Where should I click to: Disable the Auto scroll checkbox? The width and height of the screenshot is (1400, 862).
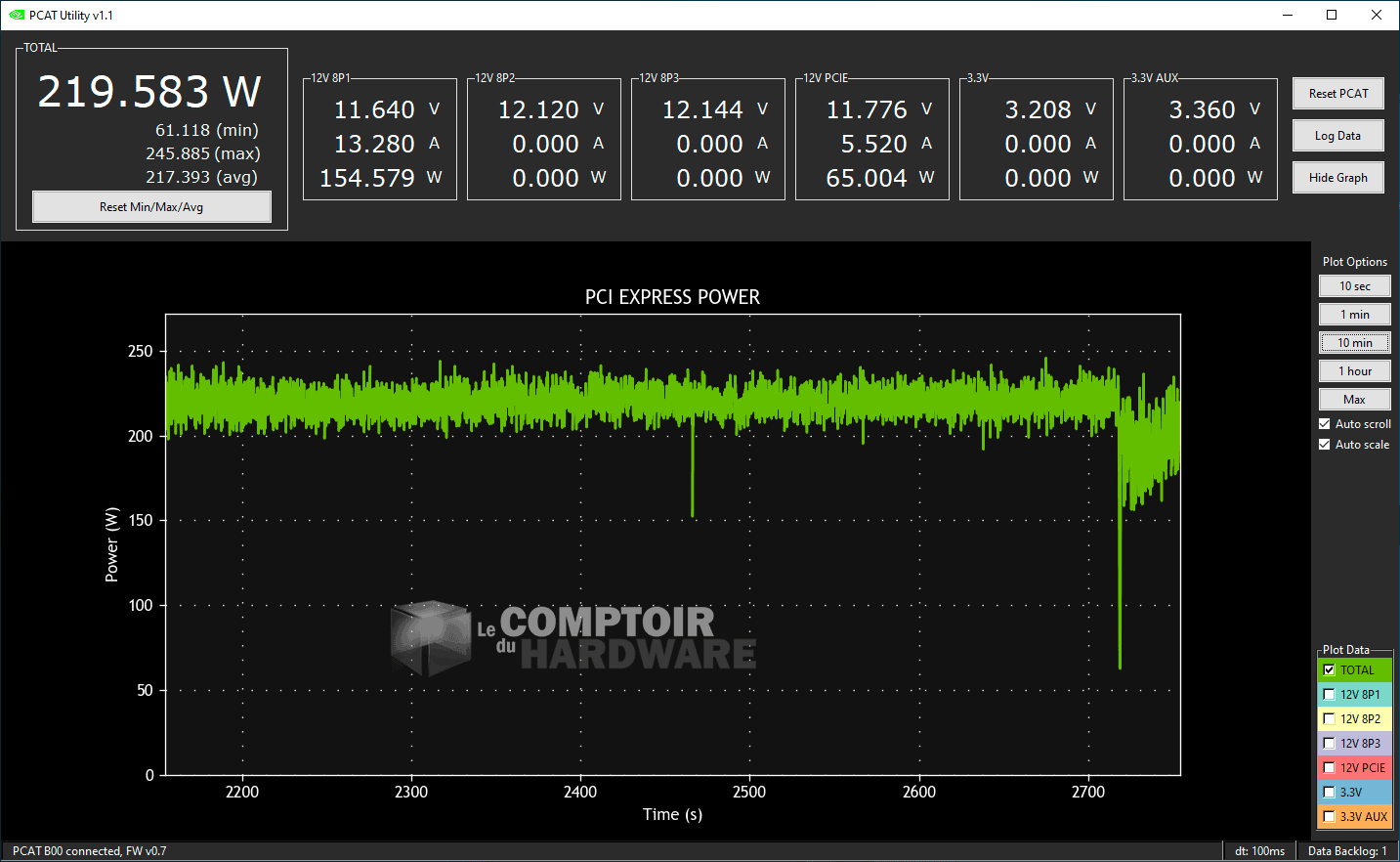(x=1325, y=424)
